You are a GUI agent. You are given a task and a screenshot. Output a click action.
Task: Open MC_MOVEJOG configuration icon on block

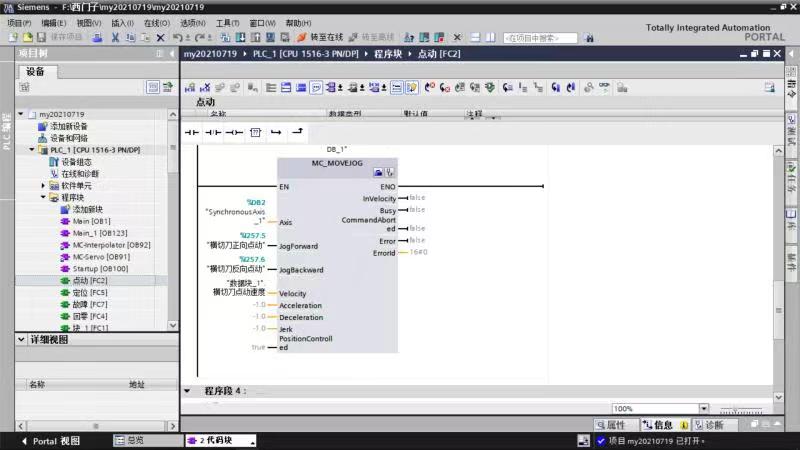(x=378, y=172)
